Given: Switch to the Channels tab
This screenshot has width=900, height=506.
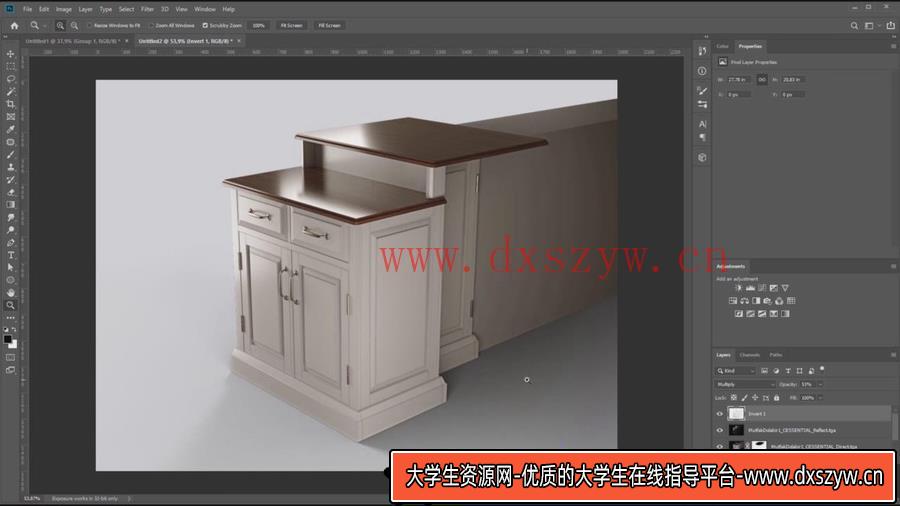Looking at the screenshot, I should point(750,355).
